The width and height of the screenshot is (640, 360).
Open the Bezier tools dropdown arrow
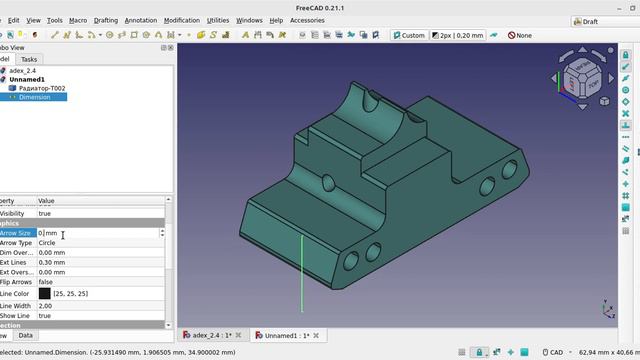pyautogui.click(x=180, y=35)
